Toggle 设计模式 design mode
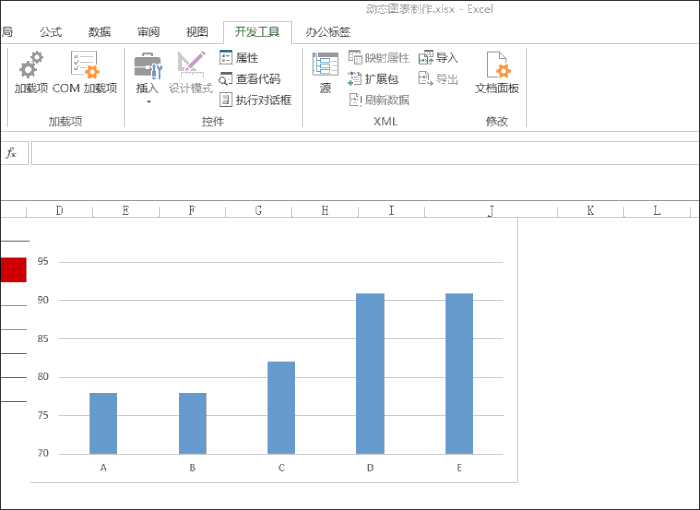The image size is (700, 510). click(191, 72)
